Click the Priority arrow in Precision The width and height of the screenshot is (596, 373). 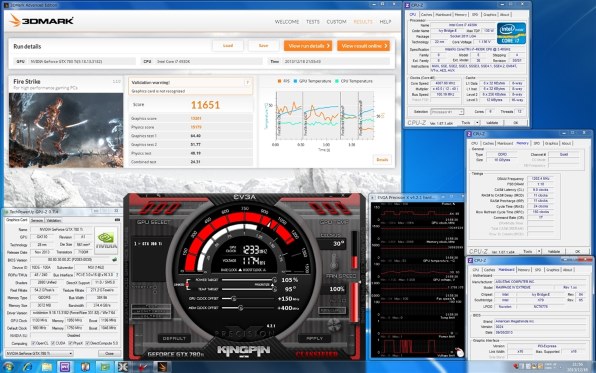pyautogui.click(x=272, y=284)
